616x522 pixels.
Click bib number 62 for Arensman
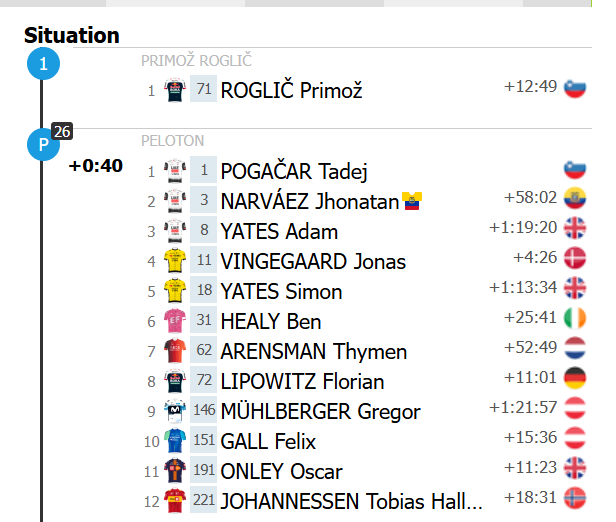click(204, 351)
